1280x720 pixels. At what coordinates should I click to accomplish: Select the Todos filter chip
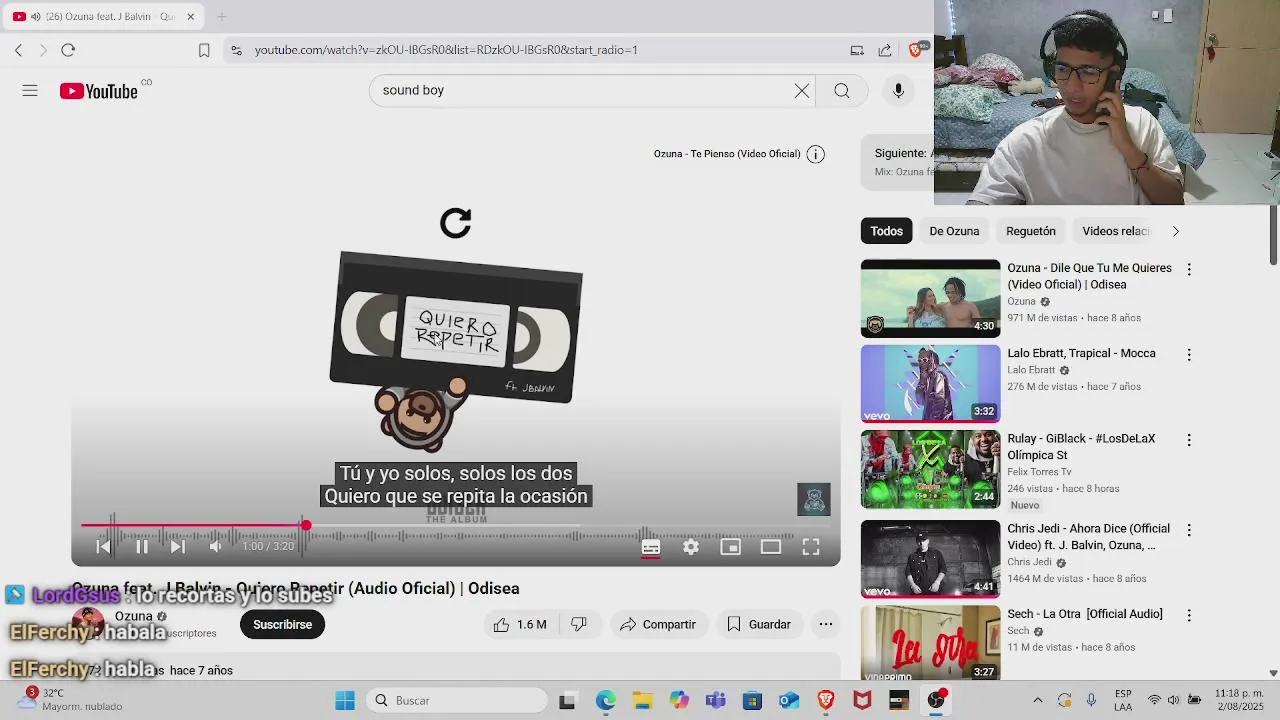click(x=886, y=231)
